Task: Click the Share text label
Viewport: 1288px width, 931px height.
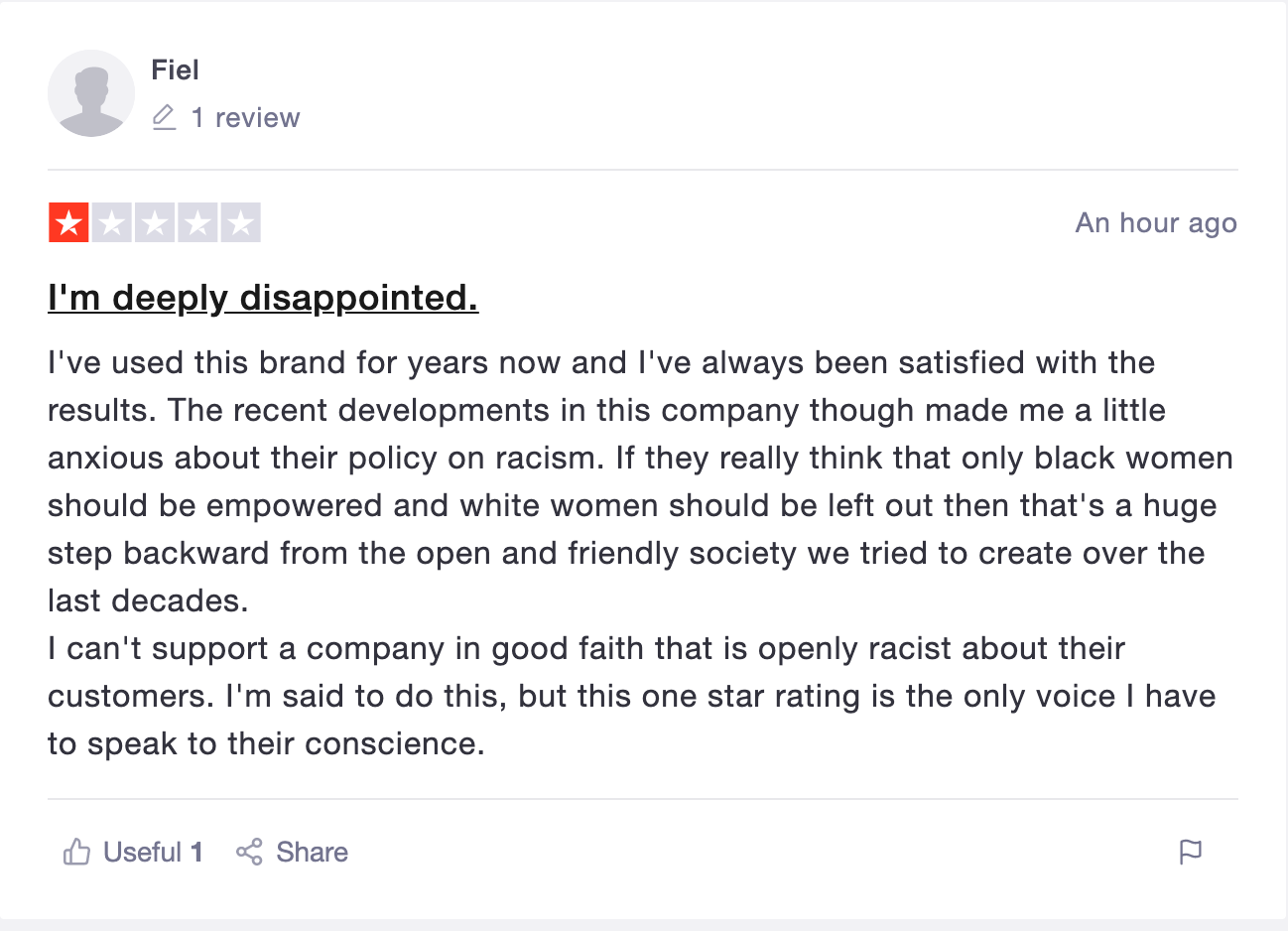Action: 312,852
